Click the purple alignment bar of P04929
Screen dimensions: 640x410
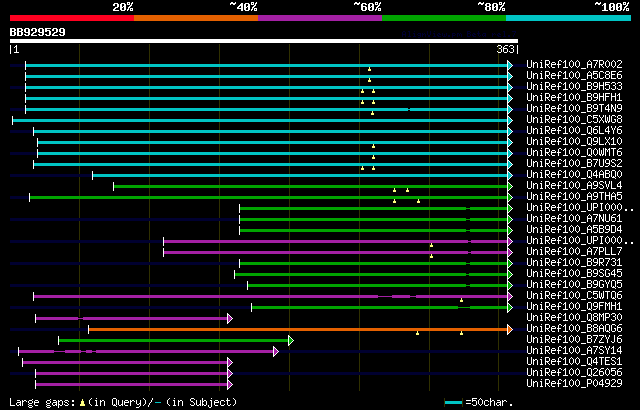[131, 385]
